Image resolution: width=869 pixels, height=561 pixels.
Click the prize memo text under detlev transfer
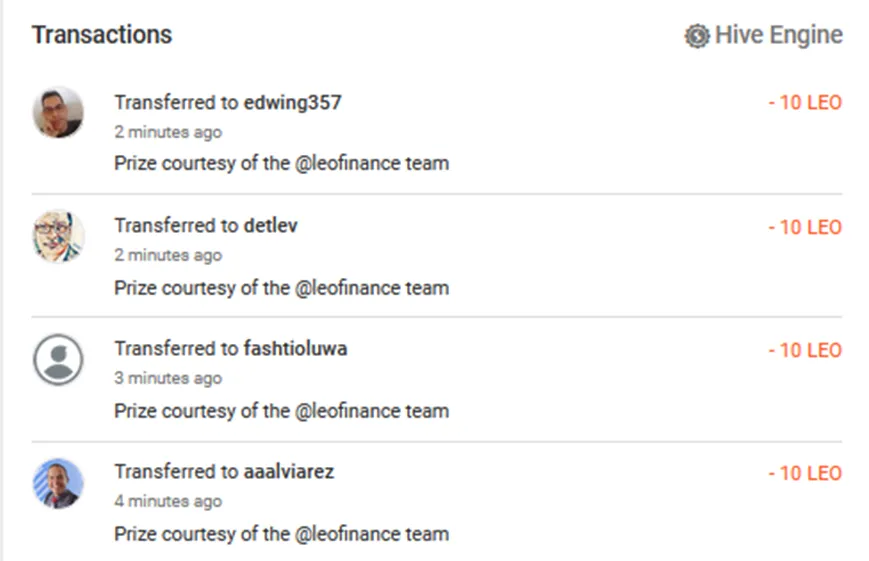[x=282, y=288]
